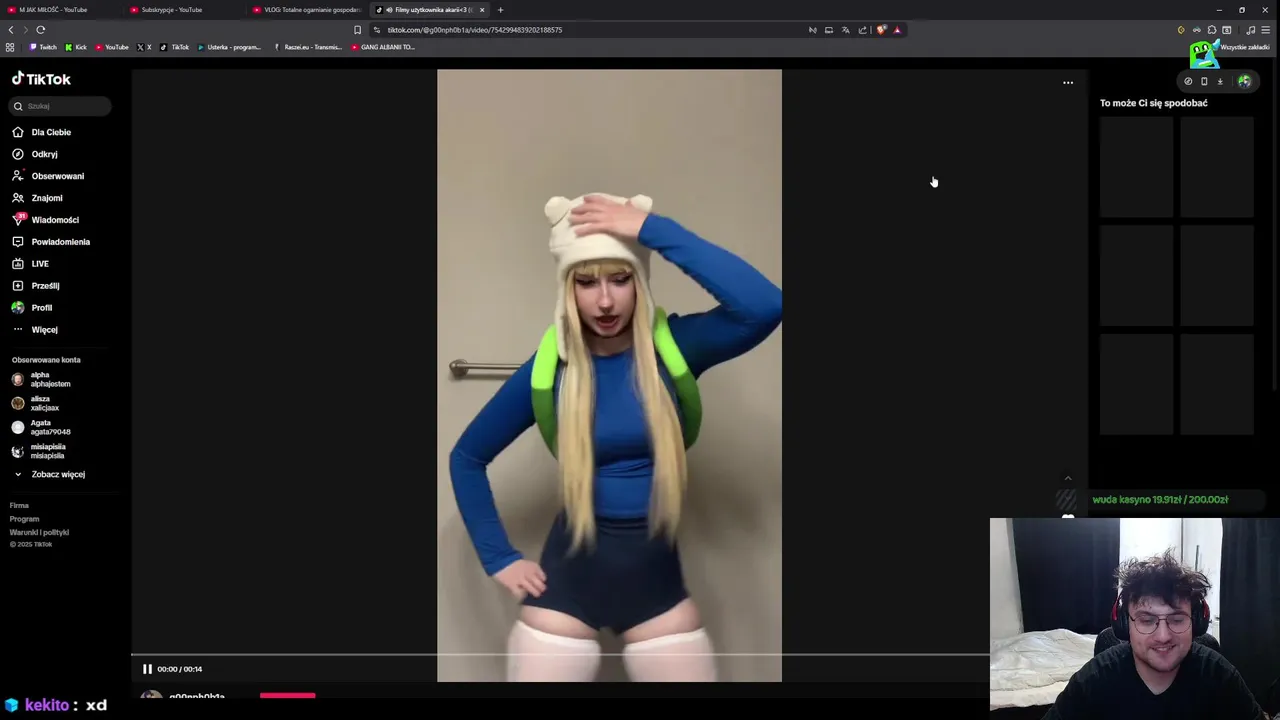Open Wiadomości messages
The image size is (1280, 720).
pyautogui.click(x=45, y=220)
